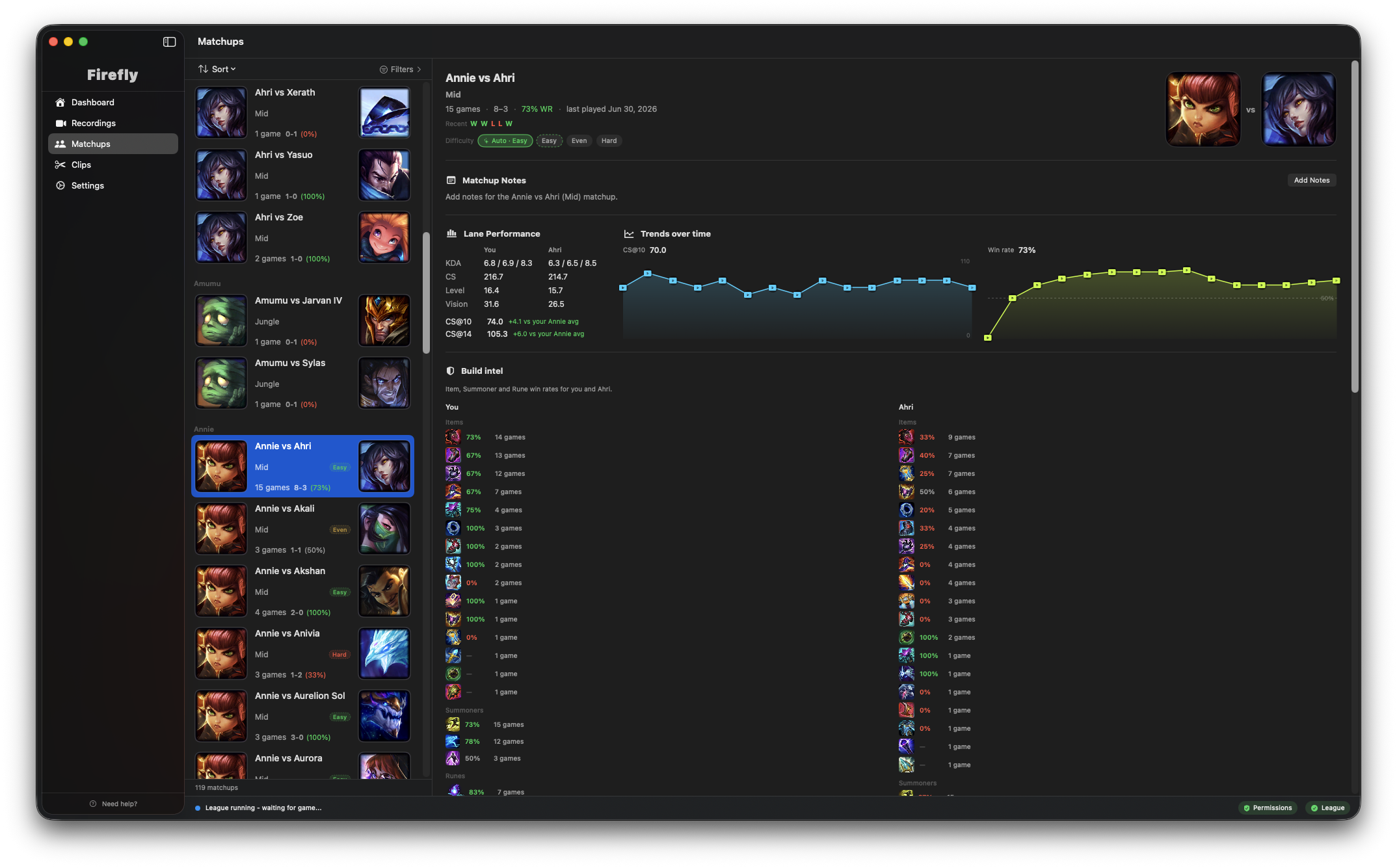Viewport: 1397px width, 868px height.
Task: Open the Ahri vs Zoe matchup
Action: [x=302, y=238]
